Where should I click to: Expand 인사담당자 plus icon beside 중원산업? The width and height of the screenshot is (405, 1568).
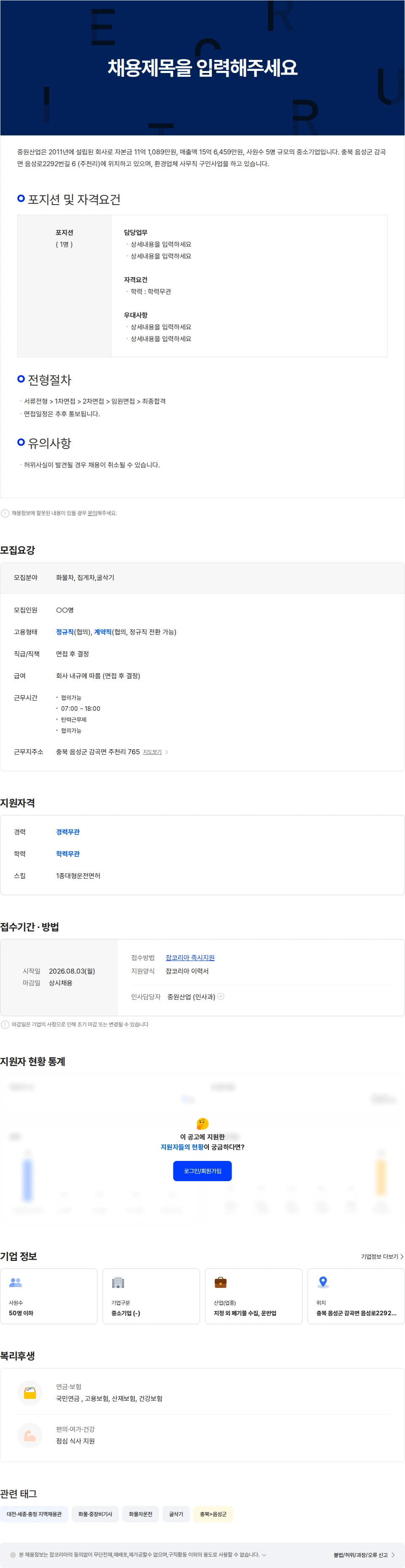[x=221, y=996]
